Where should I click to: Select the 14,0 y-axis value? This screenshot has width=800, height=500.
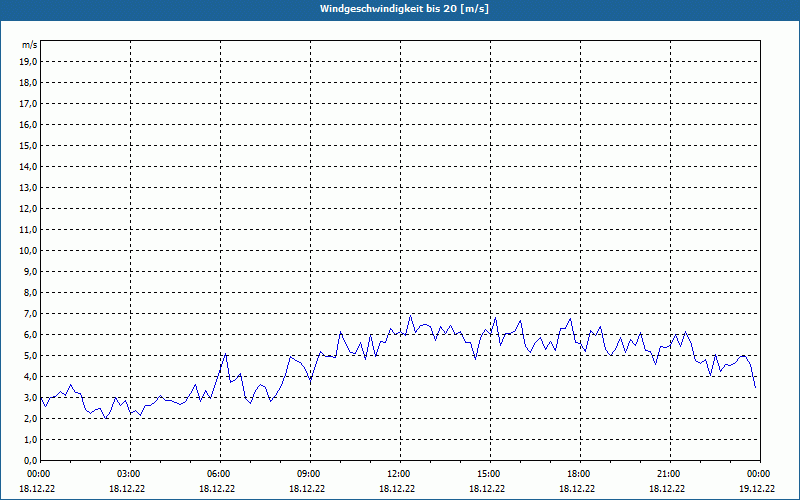[28, 166]
